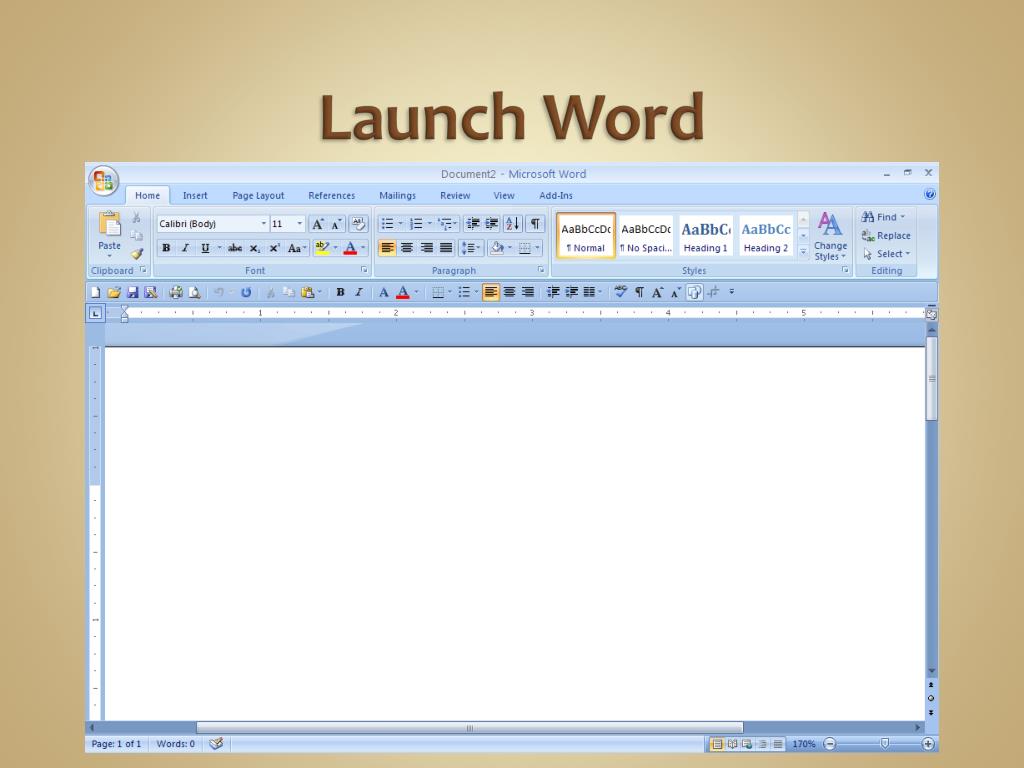Open the Change Styles dropdown
Screen dimensions: 1024x768
coord(830,236)
